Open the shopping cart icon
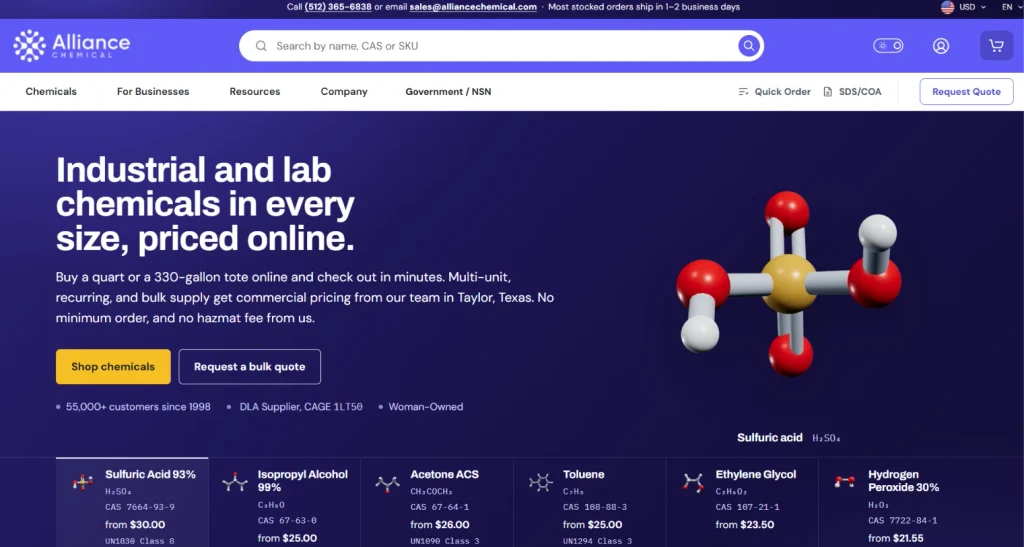Image resolution: width=1024 pixels, height=547 pixels. pos(996,46)
